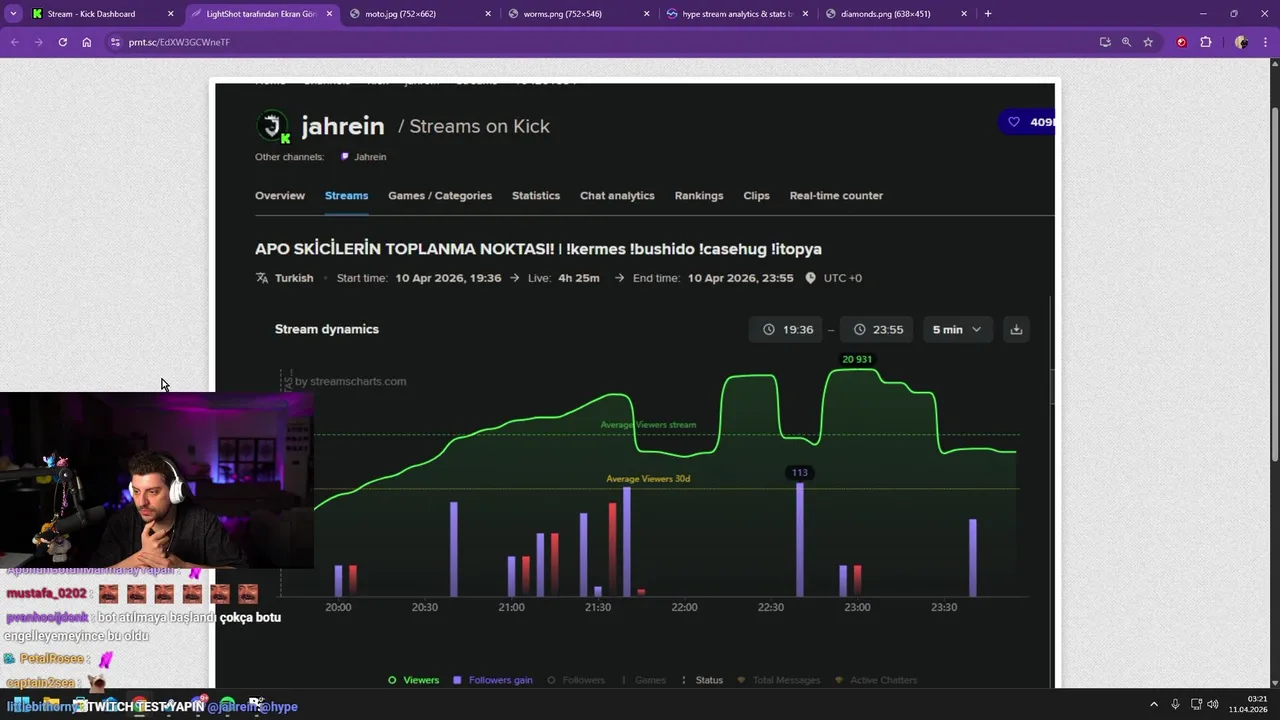This screenshot has height=720, width=1280.
Task: Open the Extensions puzzle icon
Action: tap(1205, 42)
